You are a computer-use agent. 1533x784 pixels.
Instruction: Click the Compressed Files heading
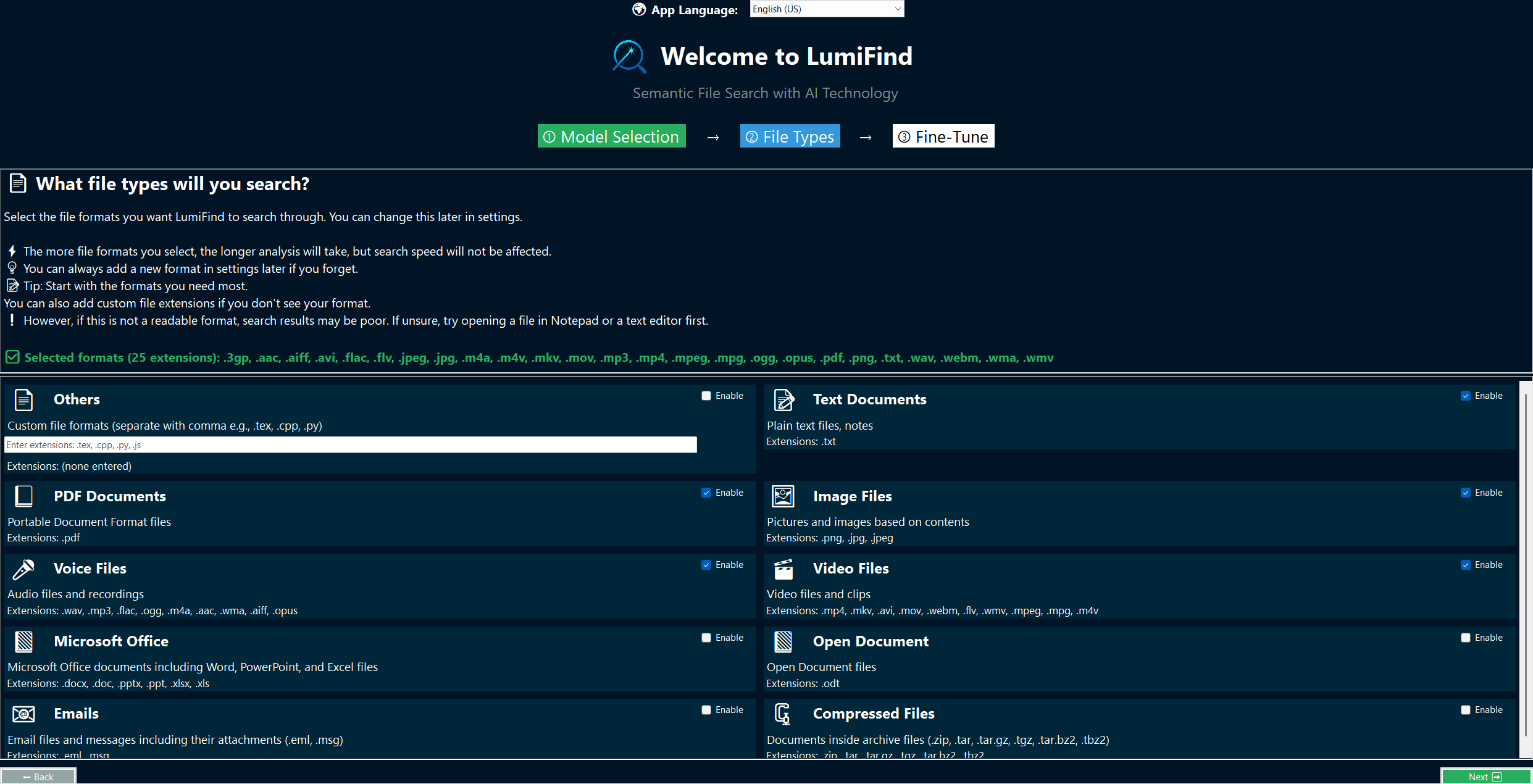(x=874, y=714)
